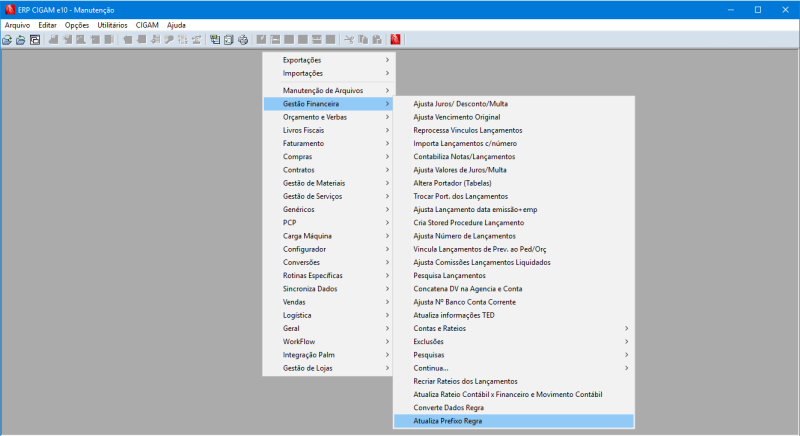This screenshot has width=800, height=436.
Task: Open the Utilitários menu
Action: pos(112,25)
